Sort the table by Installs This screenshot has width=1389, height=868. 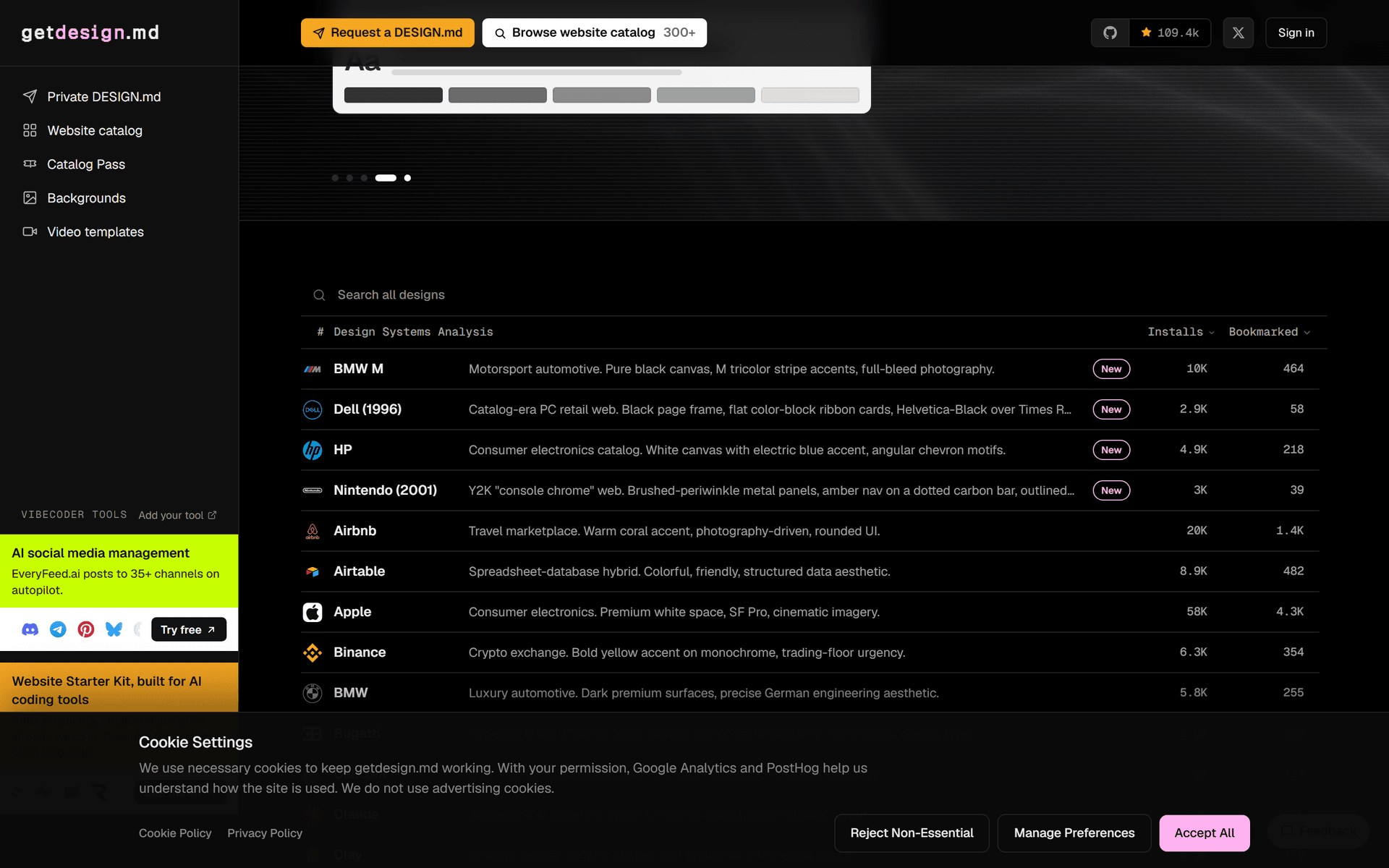click(1181, 332)
